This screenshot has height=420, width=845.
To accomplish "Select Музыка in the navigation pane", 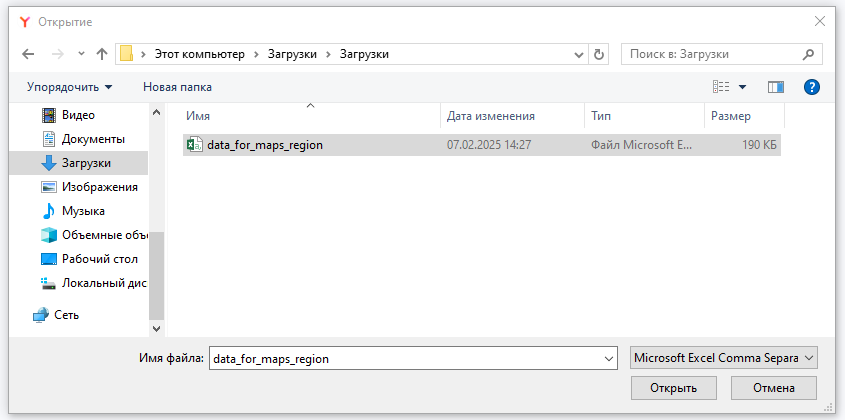I will pos(83,211).
